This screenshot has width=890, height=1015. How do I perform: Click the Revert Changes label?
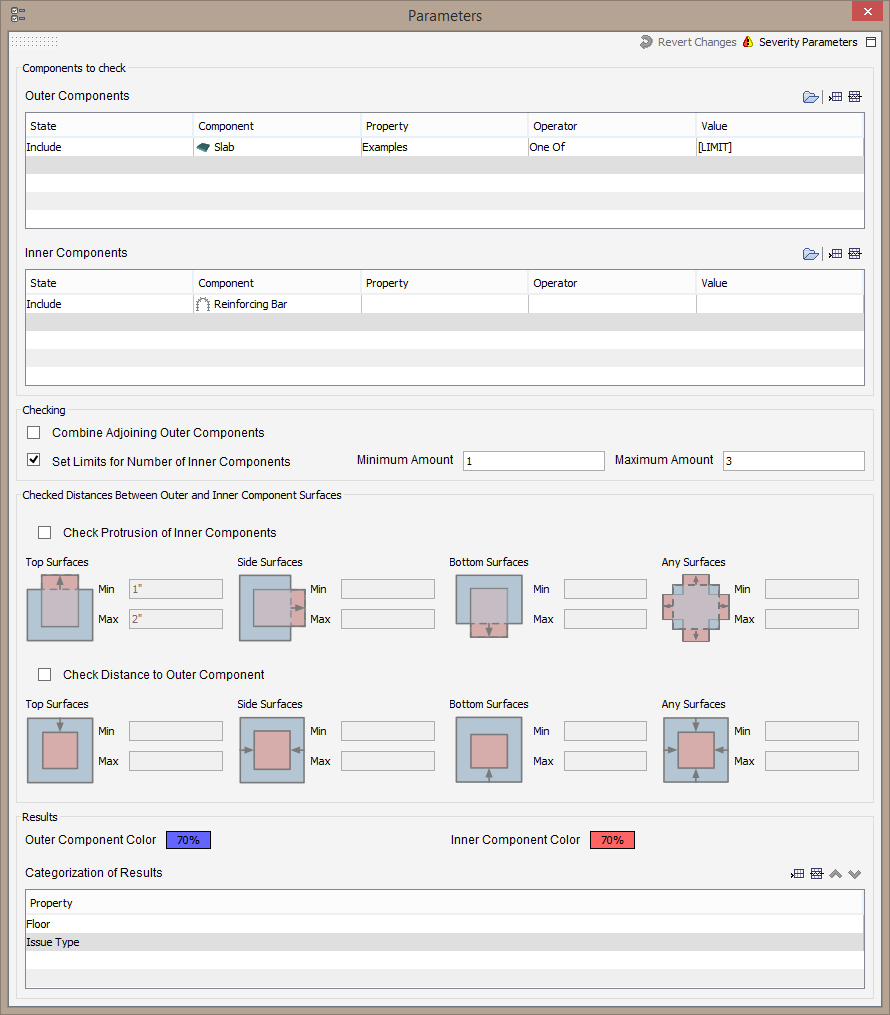(x=697, y=42)
